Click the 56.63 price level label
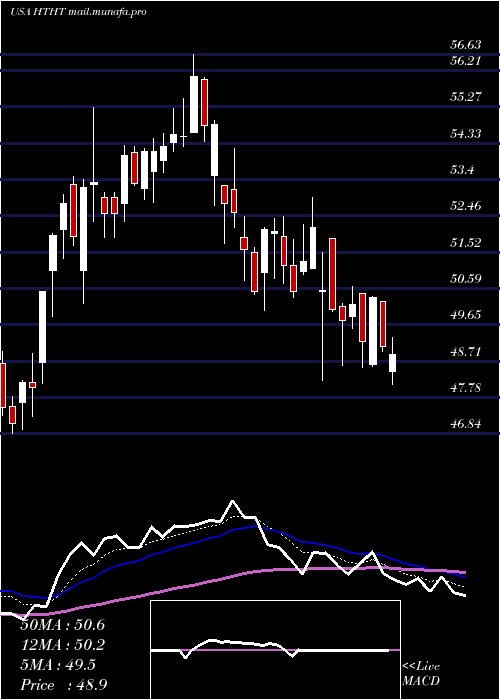The height and width of the screenshot is (700, 500). click(x=466, y=45)
